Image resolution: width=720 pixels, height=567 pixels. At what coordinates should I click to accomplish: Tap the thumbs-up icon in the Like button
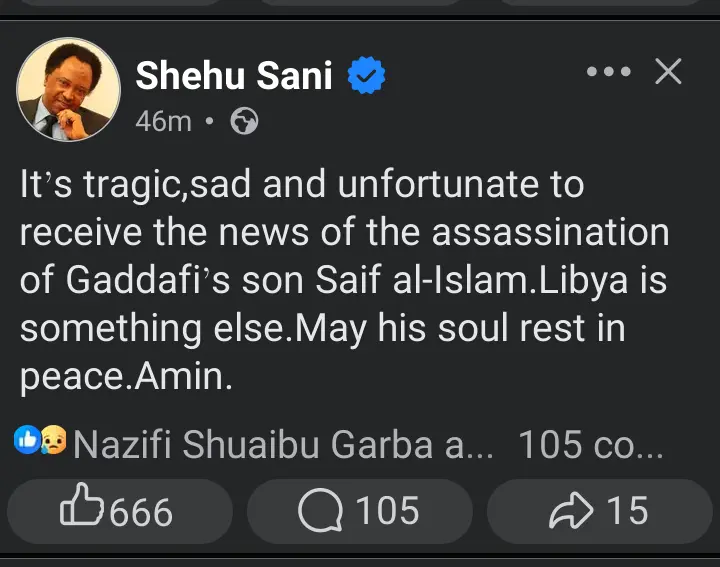click(81, 510)
